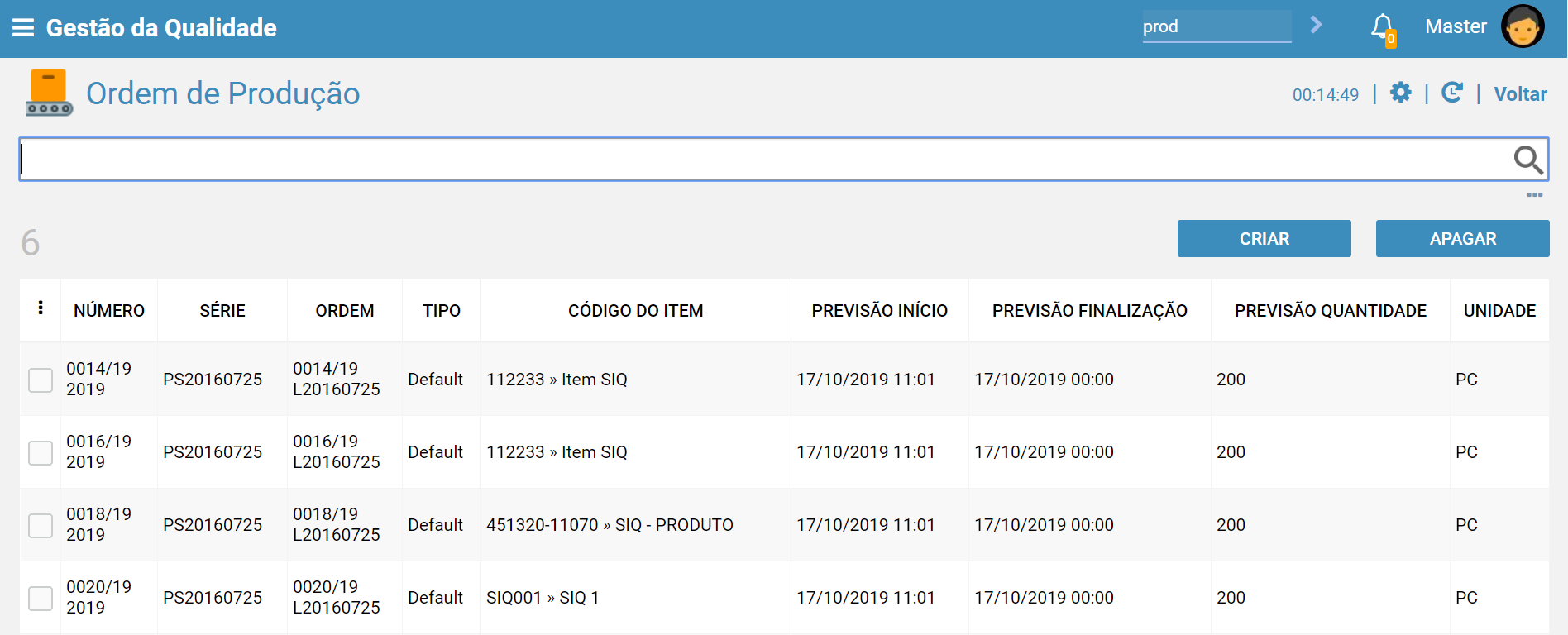The image size is (1568, 635).
Task: Click the search magnifier icon
Action: tap(1528, 159)
